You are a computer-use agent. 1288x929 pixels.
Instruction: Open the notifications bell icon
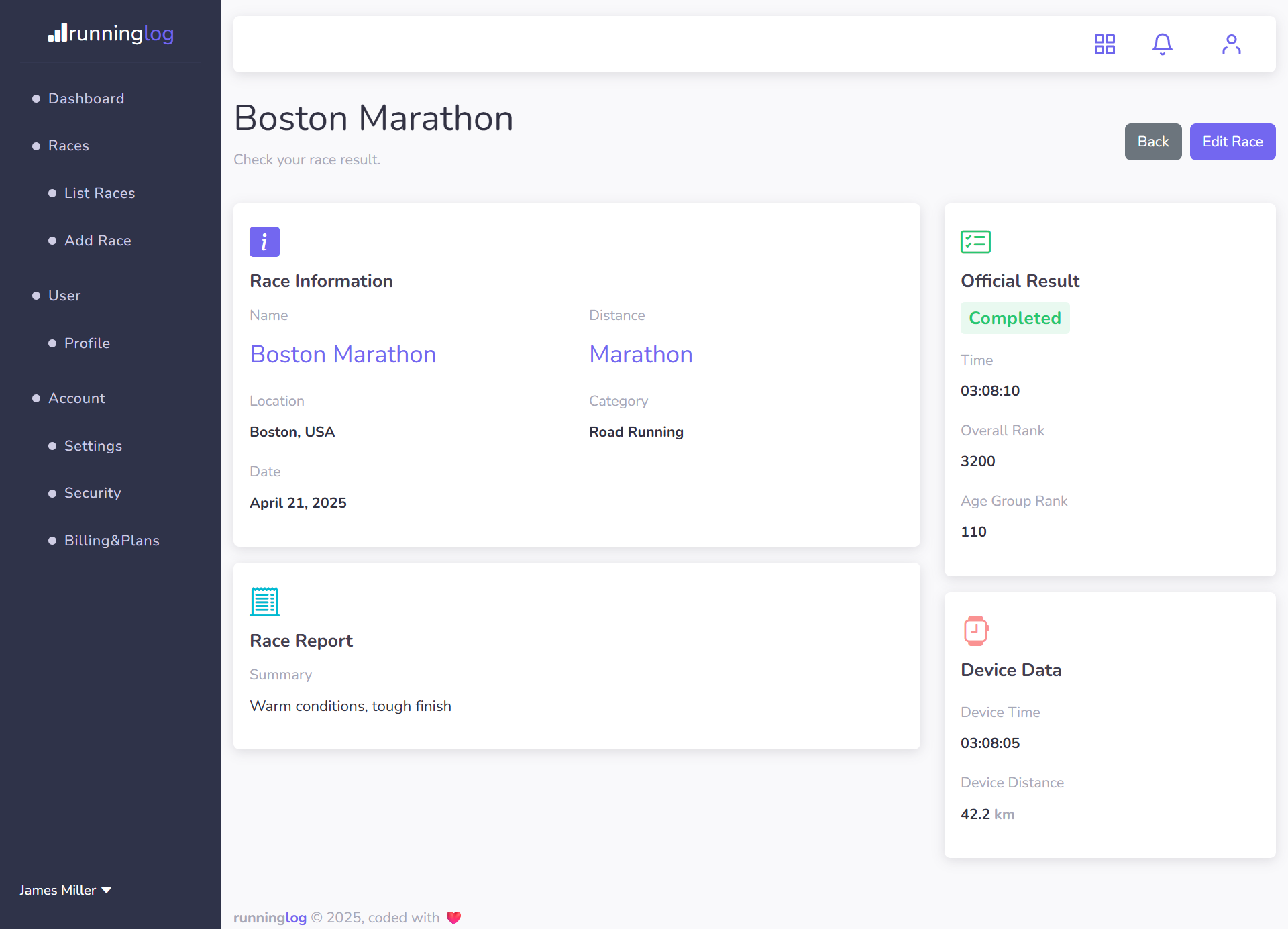[x=1162, y=44]
